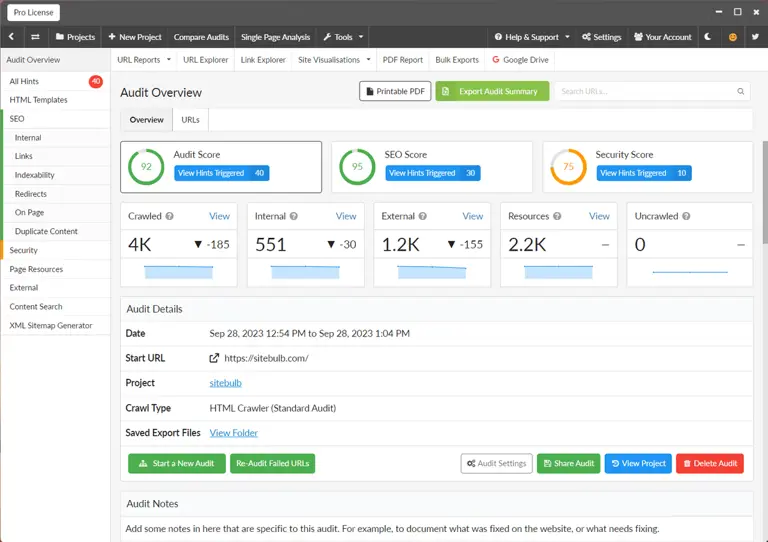
Task: Open the Tools dropdown menu
Action: point(343,37)
